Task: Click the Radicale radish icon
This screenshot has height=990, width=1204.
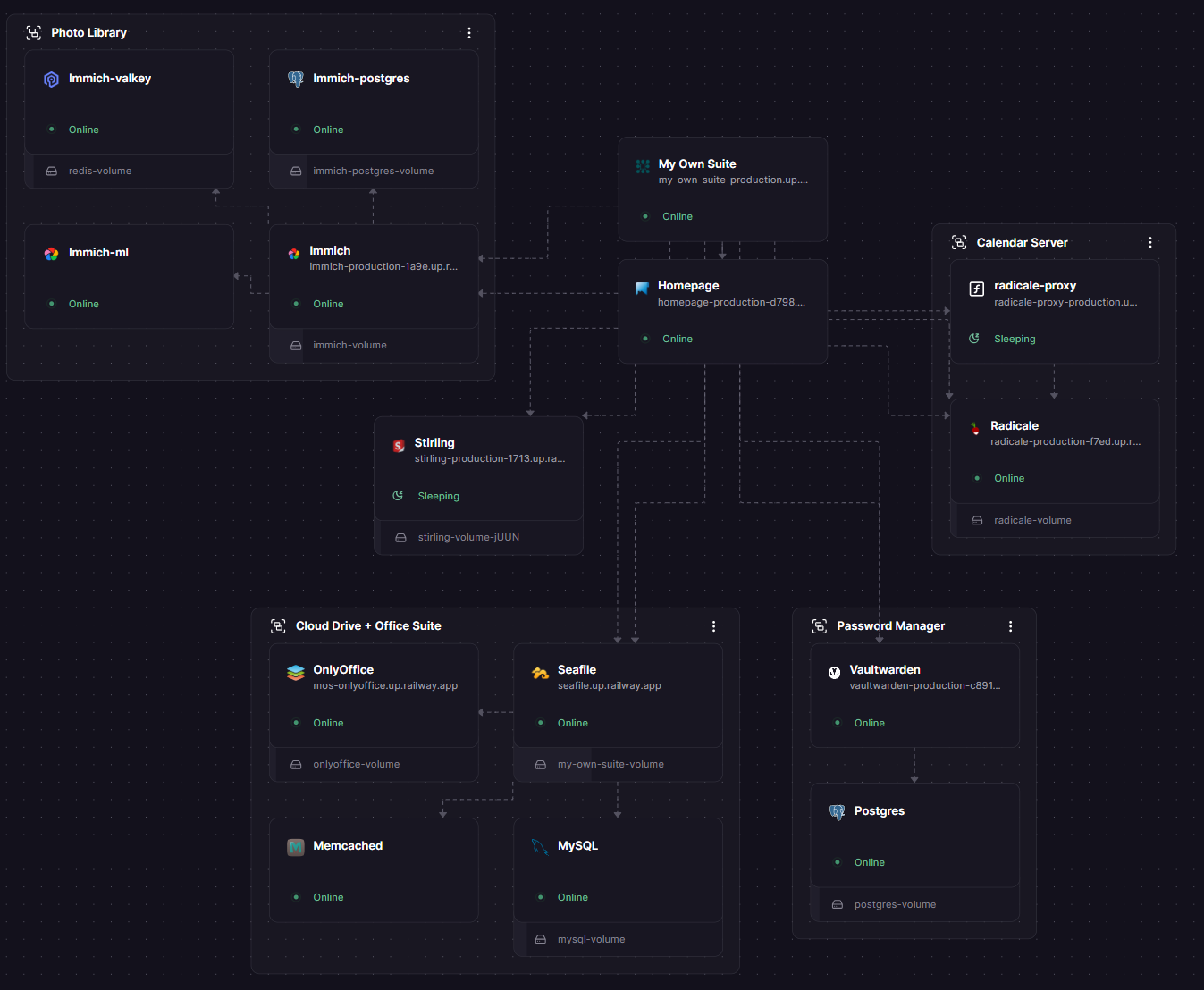Action: click(975, 428)
